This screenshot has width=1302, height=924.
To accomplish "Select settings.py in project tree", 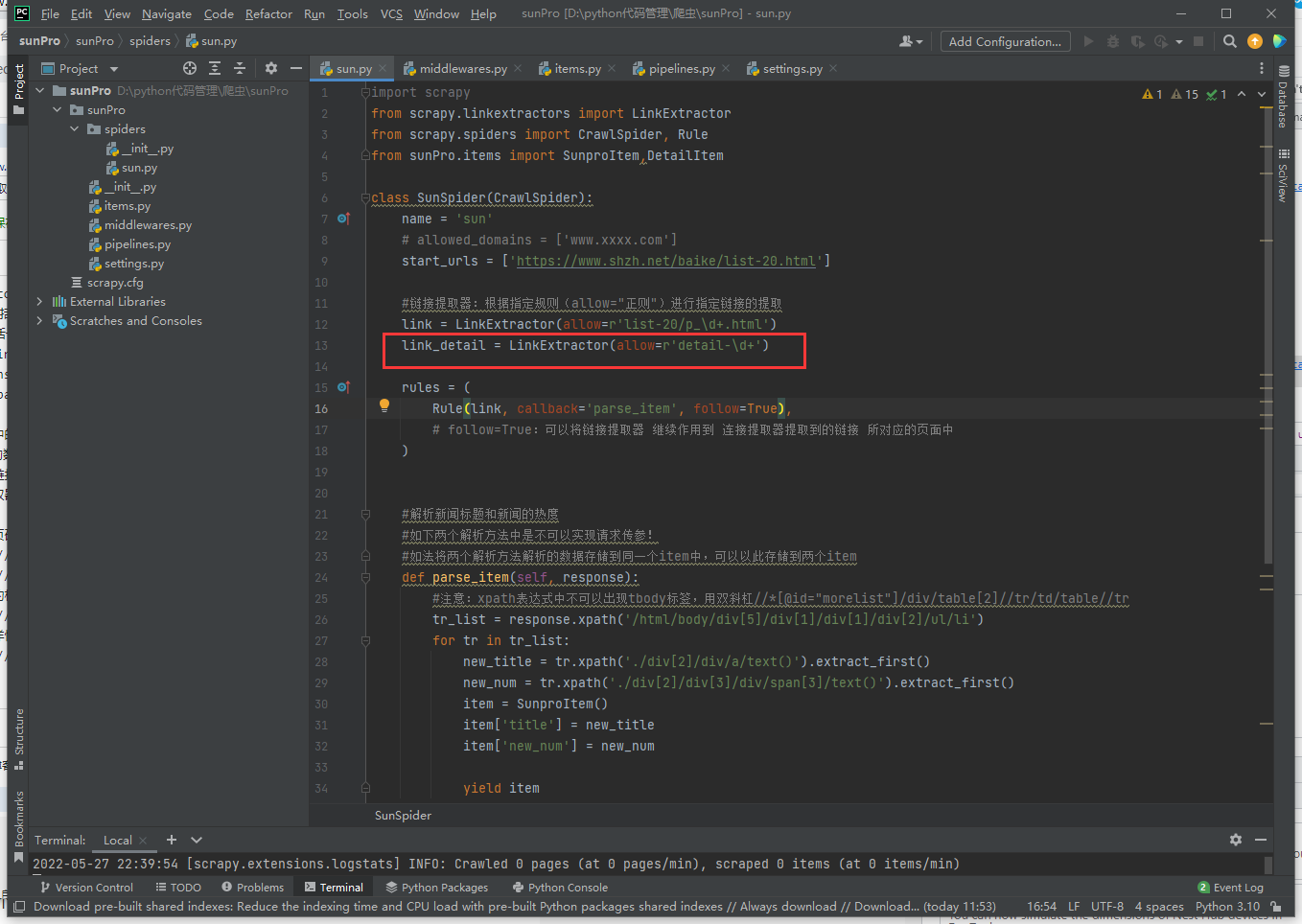I will 134,264.
